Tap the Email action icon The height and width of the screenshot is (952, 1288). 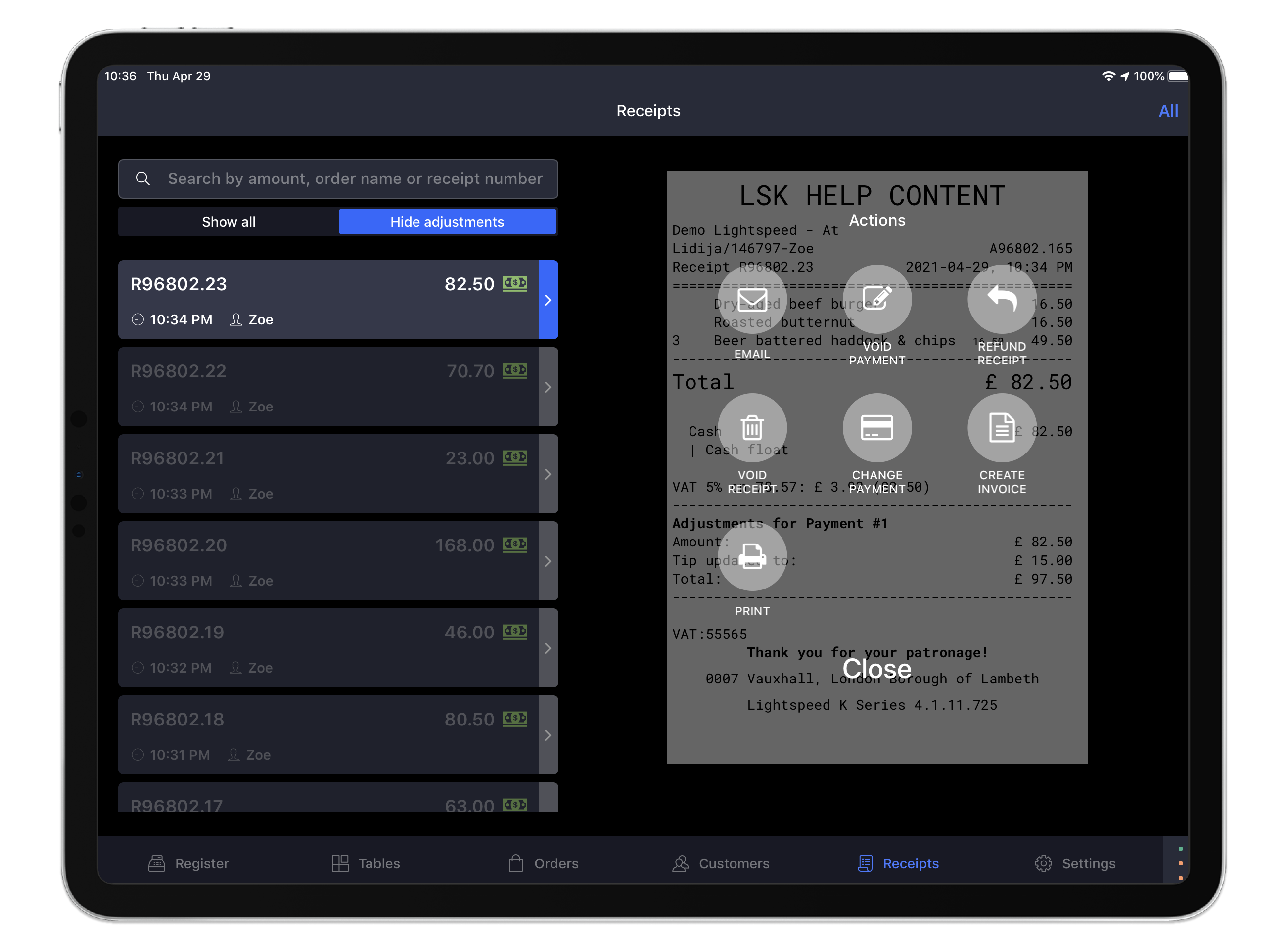(752, 299)
